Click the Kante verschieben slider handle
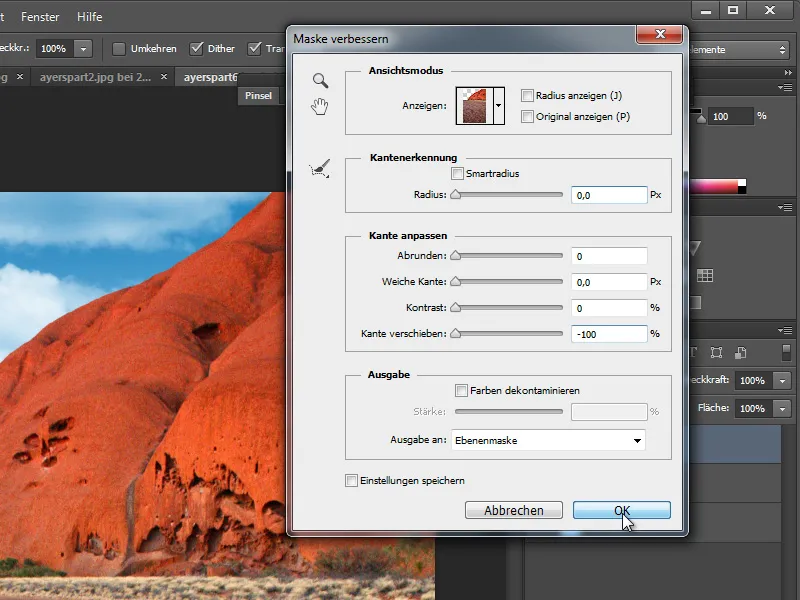 pos(456,333)
